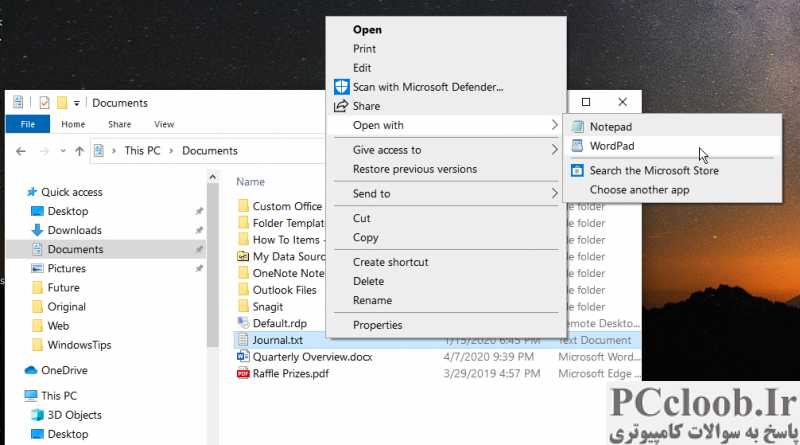
Task: Click the Back navigation arrow
Action: 21,151
